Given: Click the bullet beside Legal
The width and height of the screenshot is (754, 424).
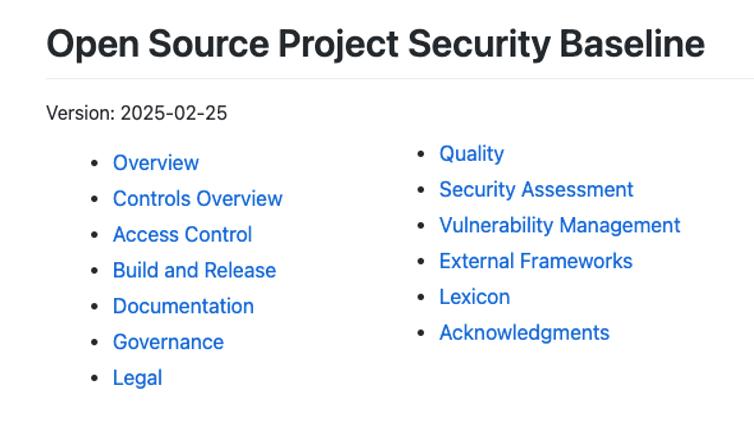Looking at the screenshot, I should tap(94, 380).
